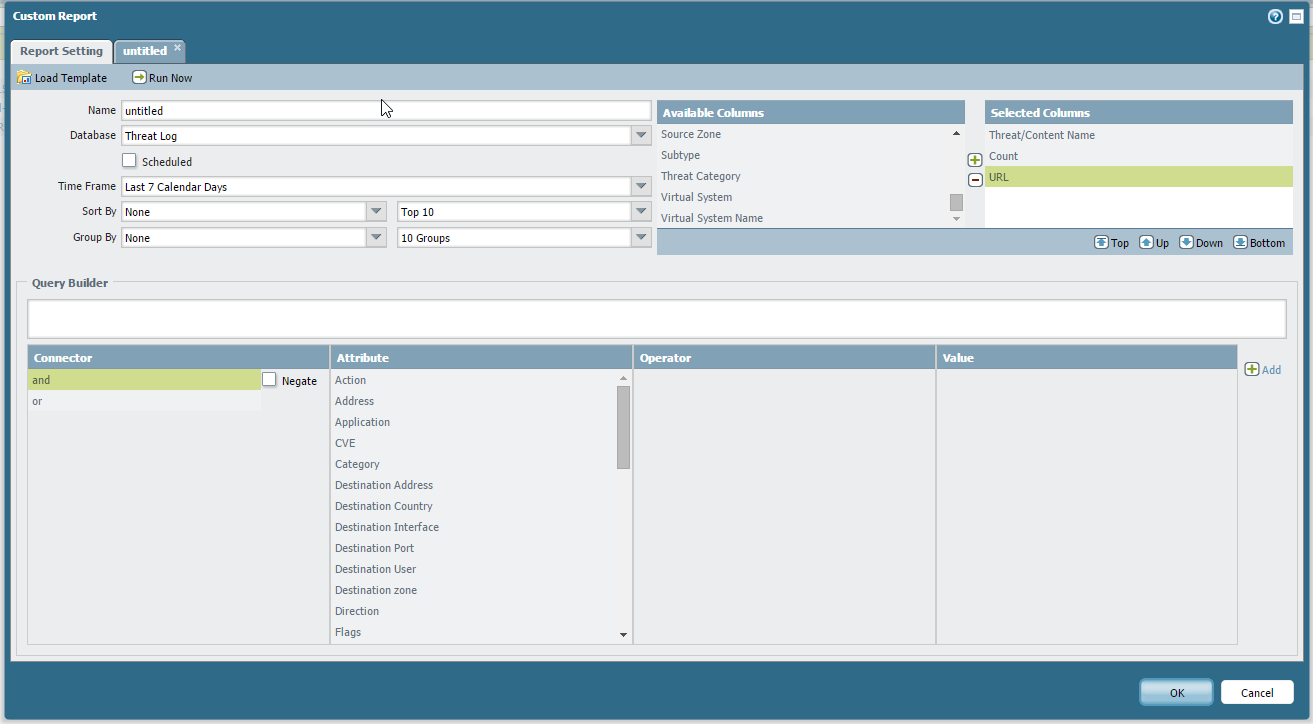Viewport: 1313px width, 724px height.
Task: Click the Query Builder text field
Action: 656,319
